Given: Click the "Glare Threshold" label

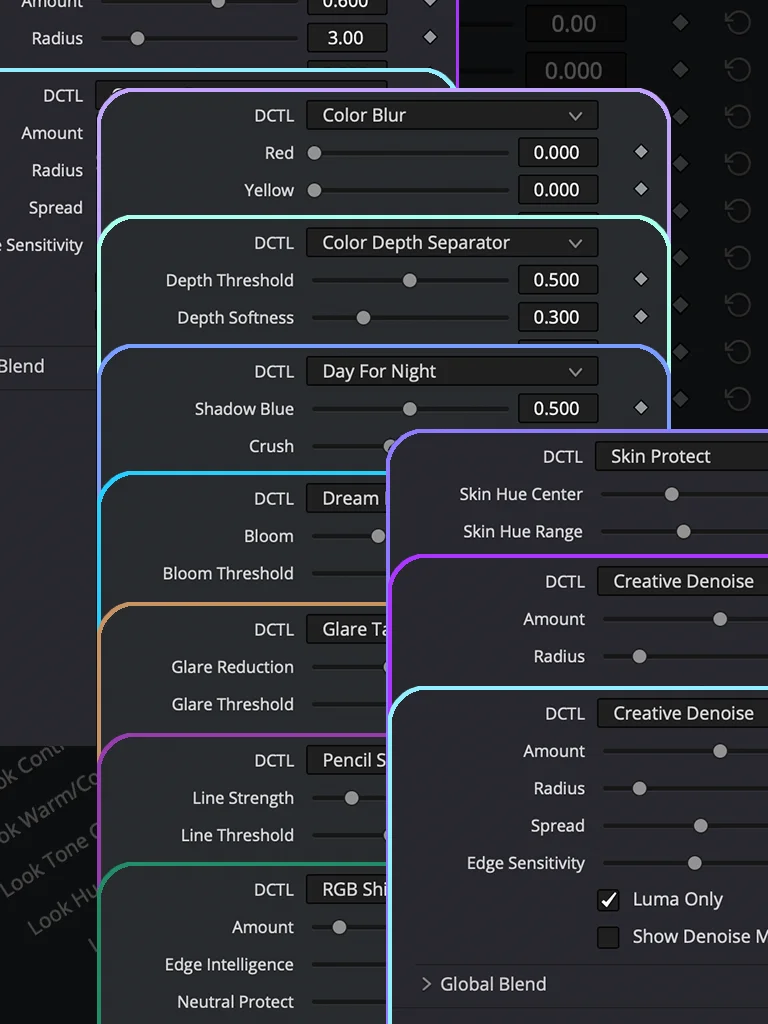Looking at the screenshot, I should 232,704.
